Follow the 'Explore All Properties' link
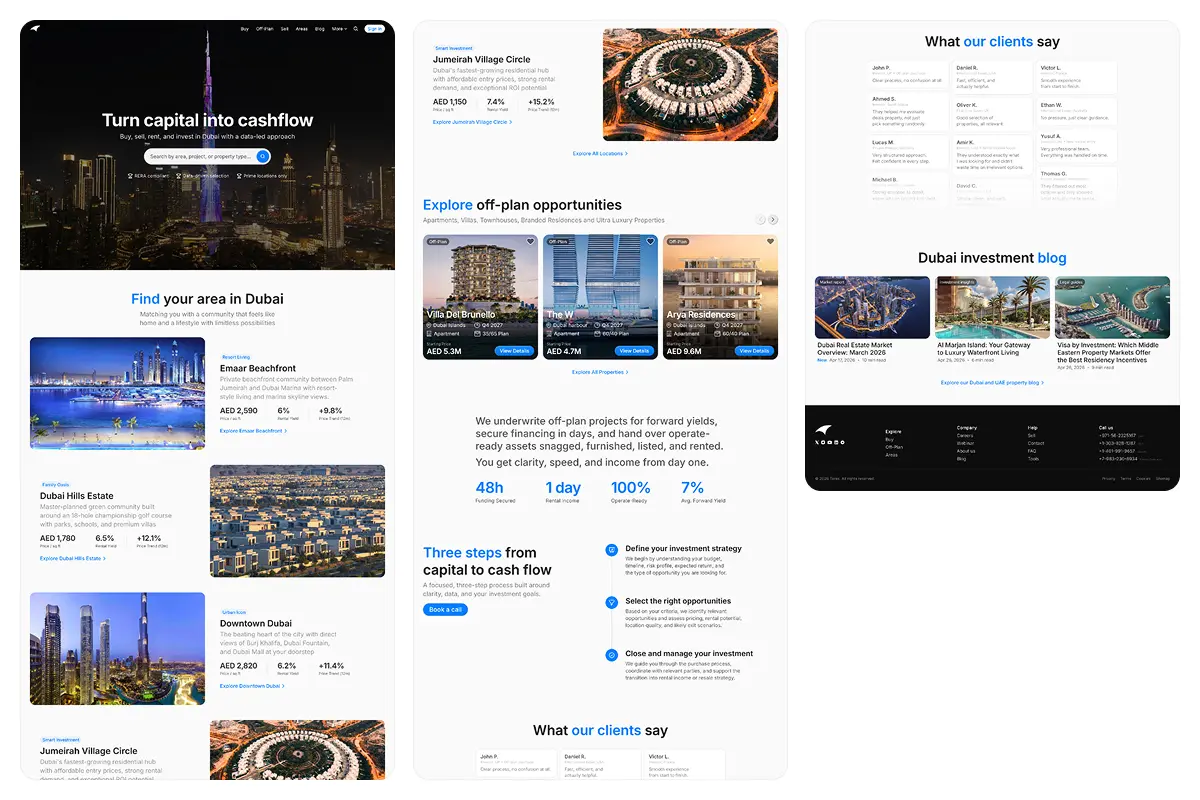This screenshot has height=800, width=1200. pos(600,372)
